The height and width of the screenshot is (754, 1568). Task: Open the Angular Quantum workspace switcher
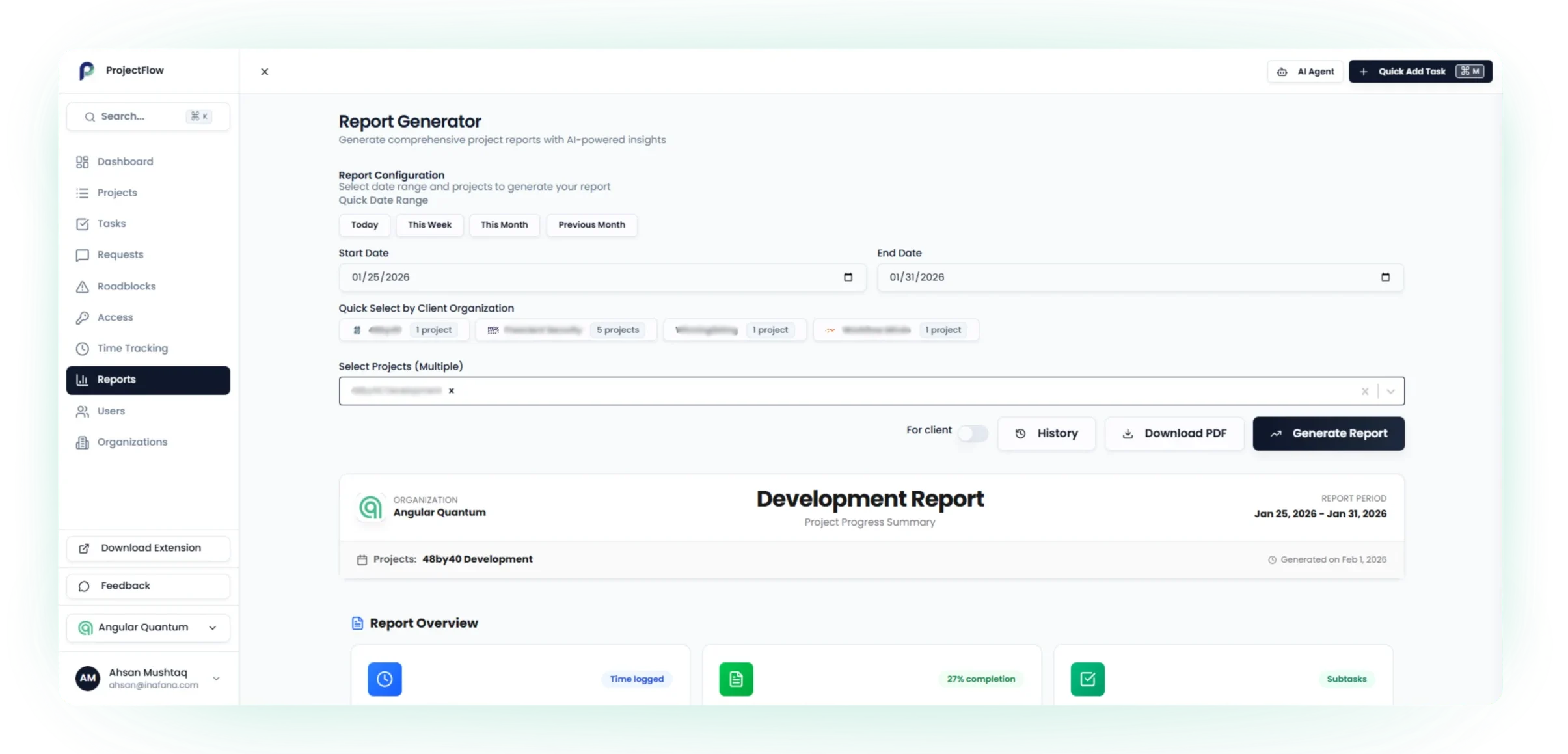[148, 627]
